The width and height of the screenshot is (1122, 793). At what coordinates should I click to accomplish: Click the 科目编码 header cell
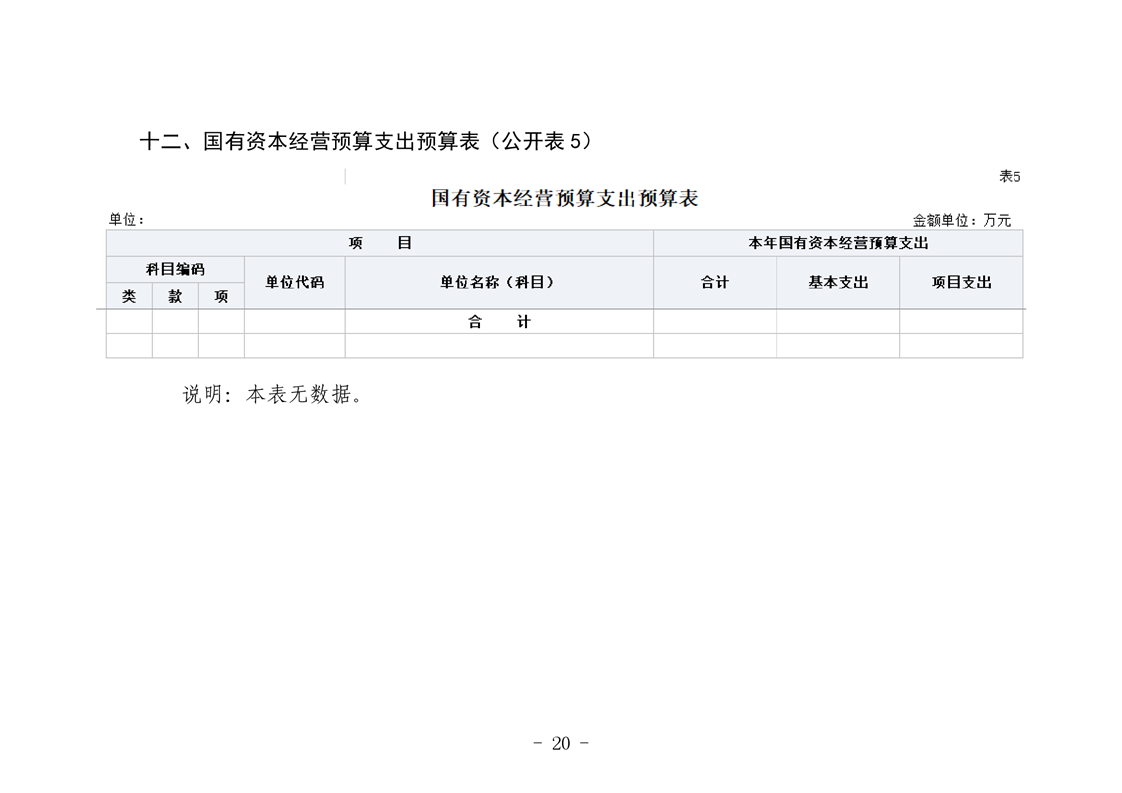[x=175, y=269]
